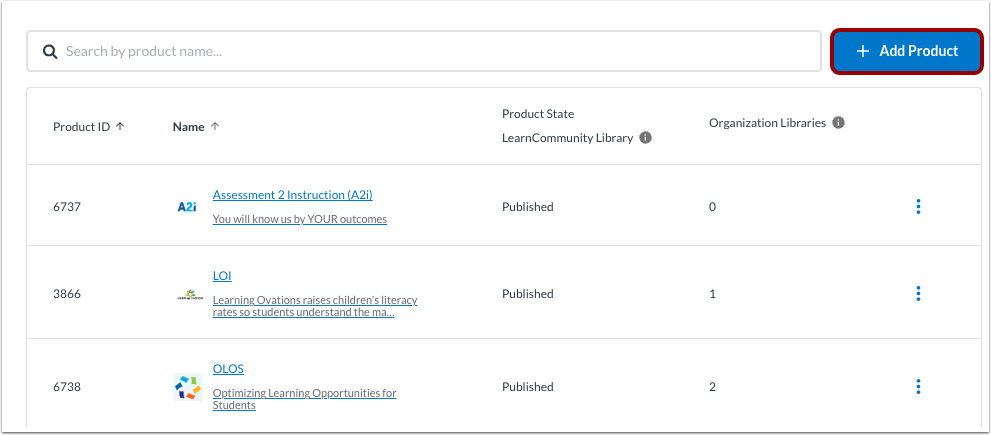The image size is (991, 435).
Task: Open options menu for Assessment 2 Instruction
Action: [918, 207]
